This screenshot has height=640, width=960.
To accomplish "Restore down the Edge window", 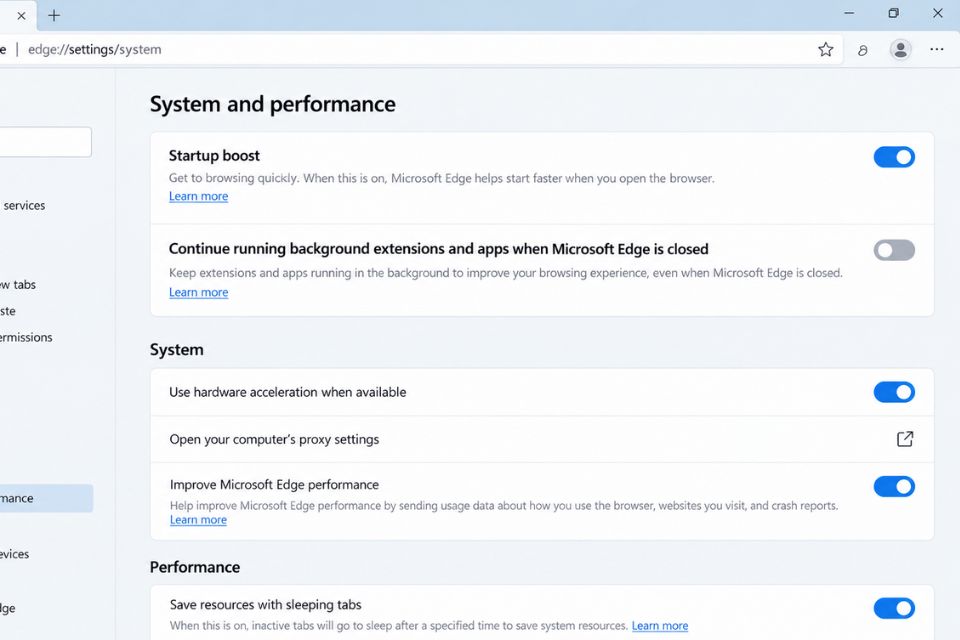I will coord(893,13).
